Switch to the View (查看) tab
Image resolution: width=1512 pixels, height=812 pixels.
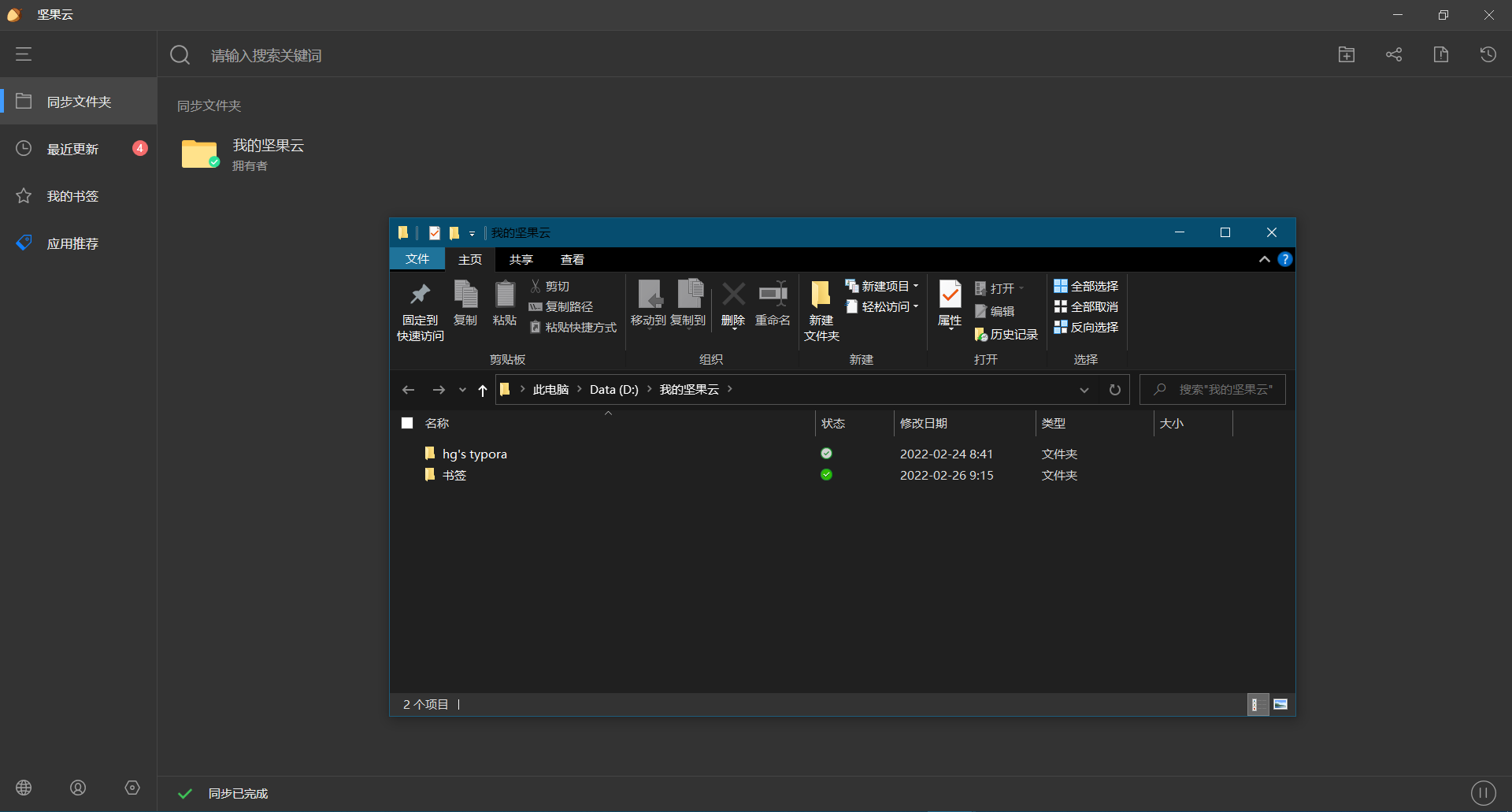coord(573,259)
